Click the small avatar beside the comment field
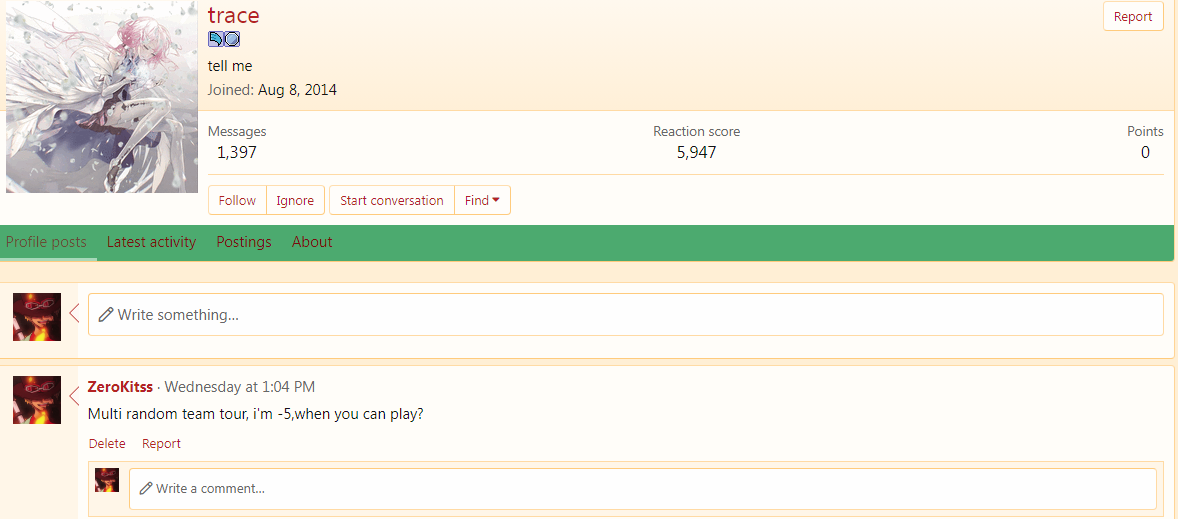The height and width of the screenshot is (519, 1178). pos(107,480)
